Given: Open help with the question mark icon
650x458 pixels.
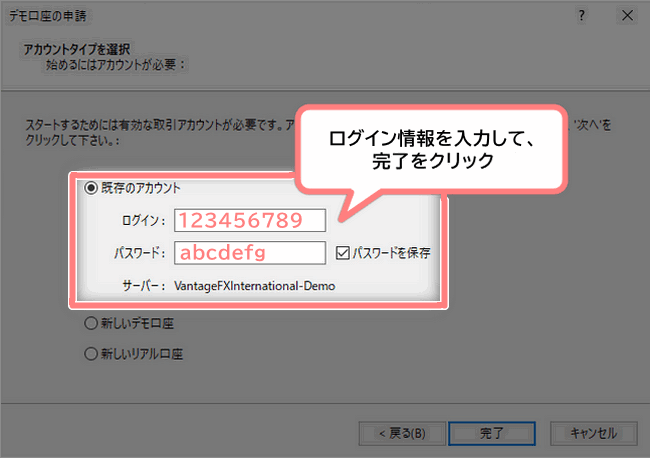Looking at the screenshot, I should click(582, 16).
